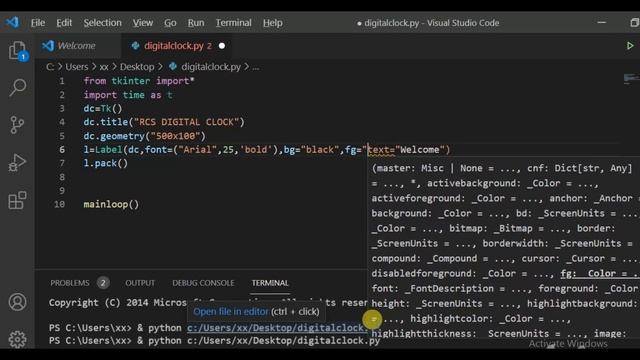640x360 pixels.
Task: Open the Search view in activity bar
Action: coord(17,87)
